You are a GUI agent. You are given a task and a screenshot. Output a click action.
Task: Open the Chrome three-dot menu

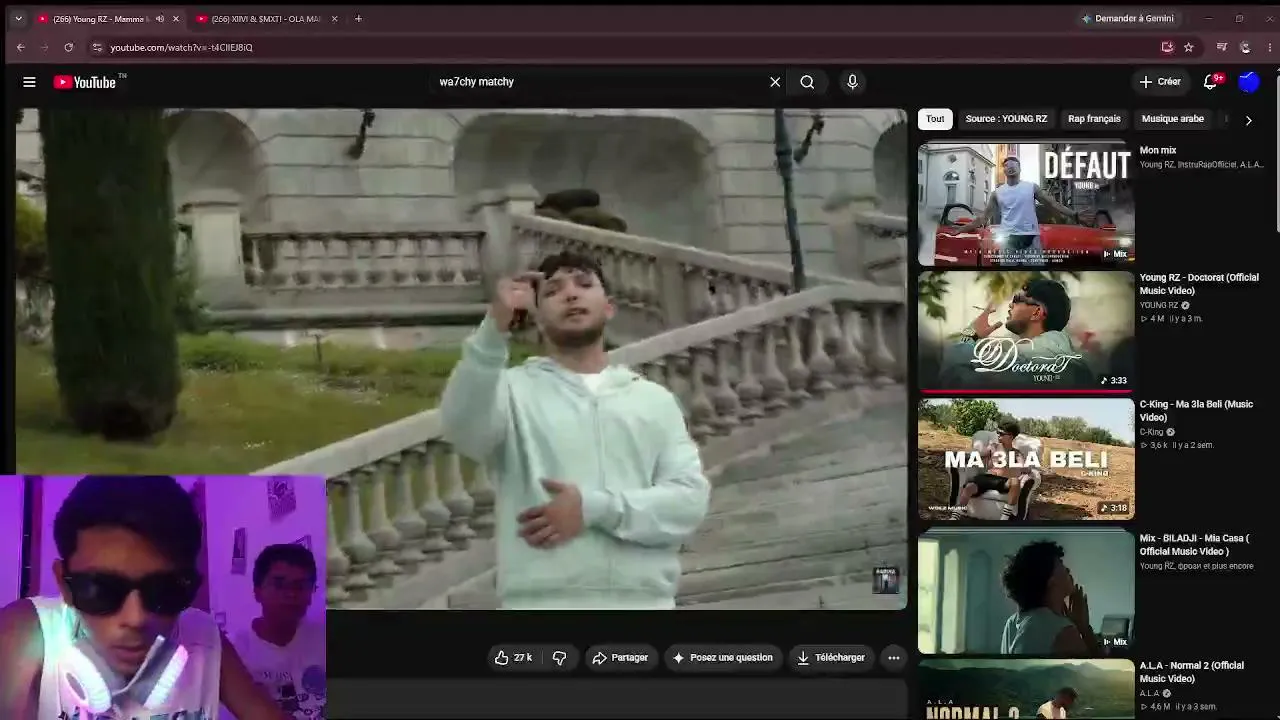(1268, 47)
